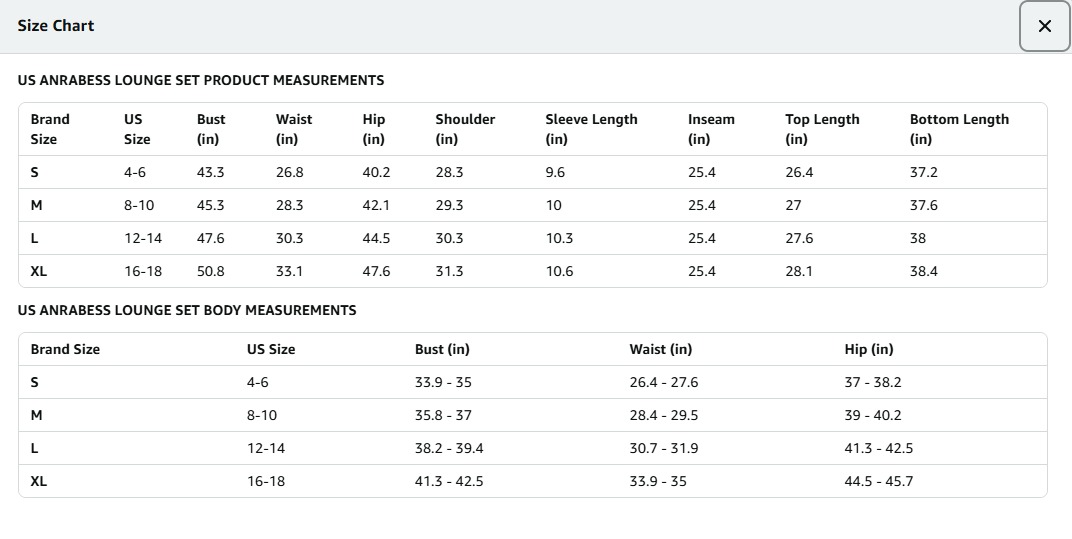The image size is (1072, 539).
Task: Select the 31.3 shoulder value
Action: (x=449, y=271)
